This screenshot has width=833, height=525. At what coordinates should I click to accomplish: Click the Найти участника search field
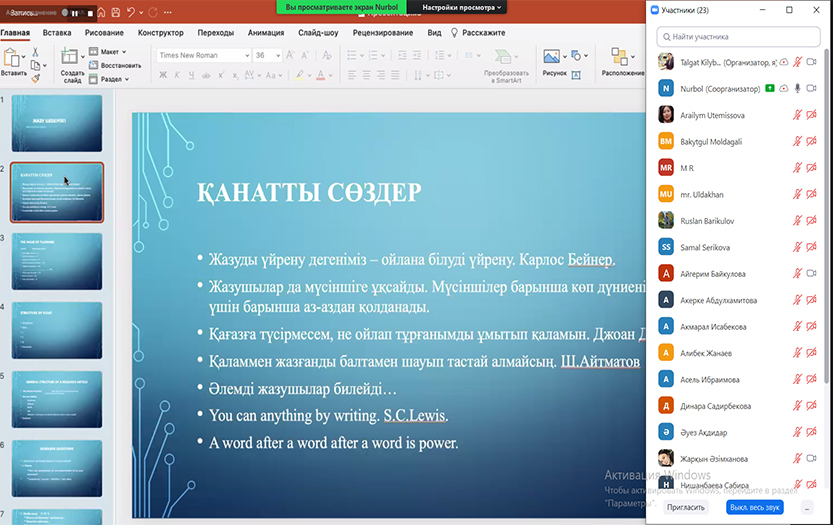pos(738,36)
